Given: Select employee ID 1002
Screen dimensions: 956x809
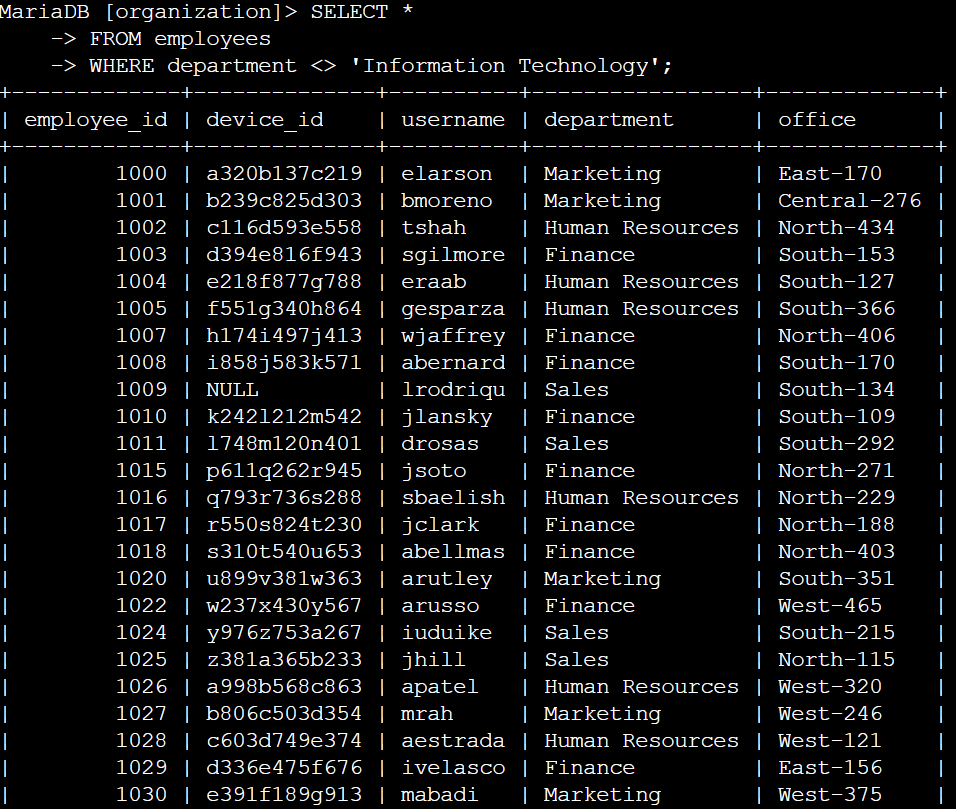Looking at the screenshot, I should (141, 228).
